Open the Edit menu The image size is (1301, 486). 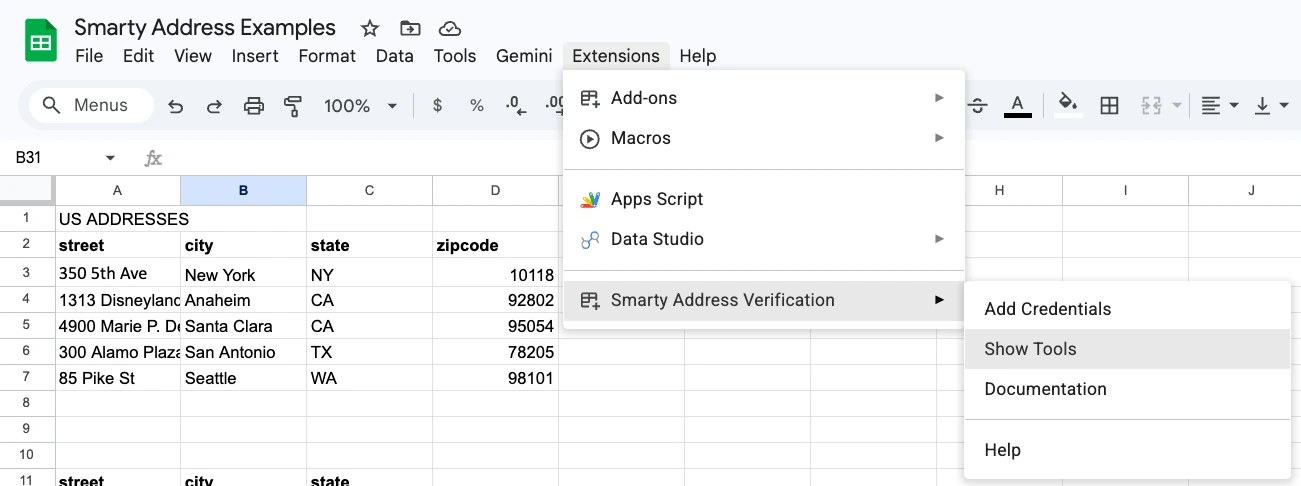click(x=138, y=56)
